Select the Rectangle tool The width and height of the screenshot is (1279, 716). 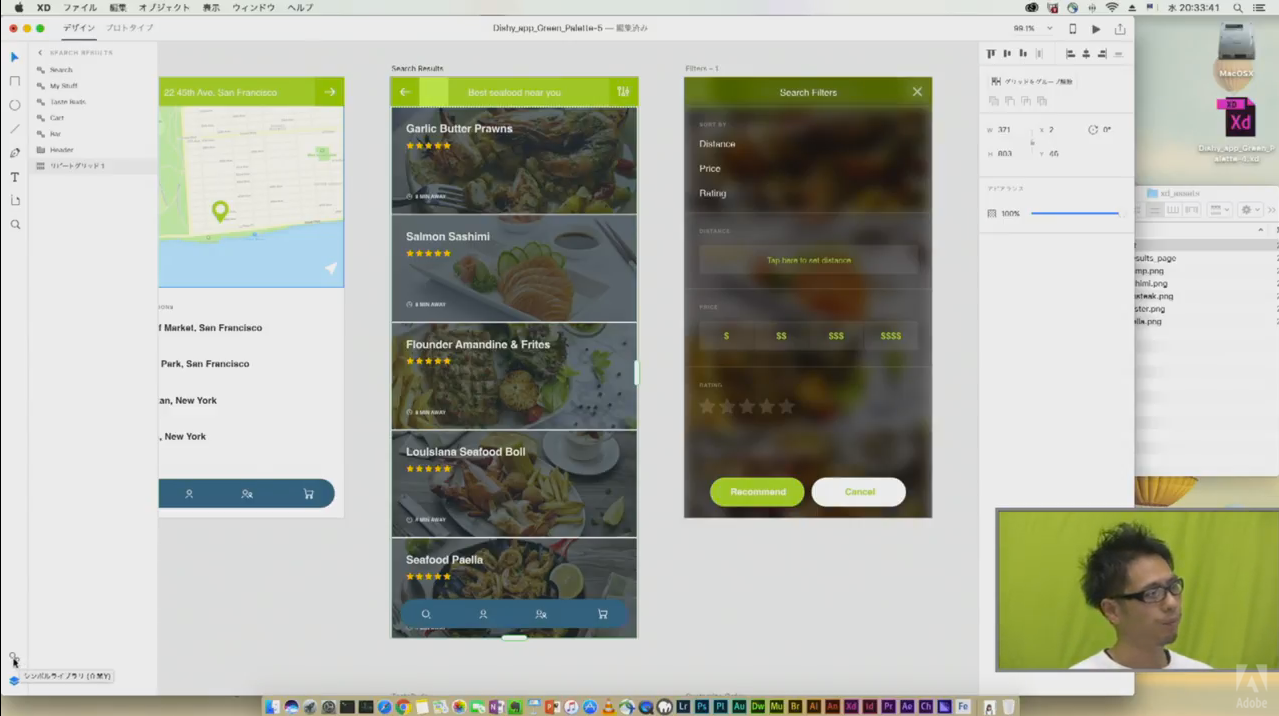pyautogui.click(x=15, y=81)
